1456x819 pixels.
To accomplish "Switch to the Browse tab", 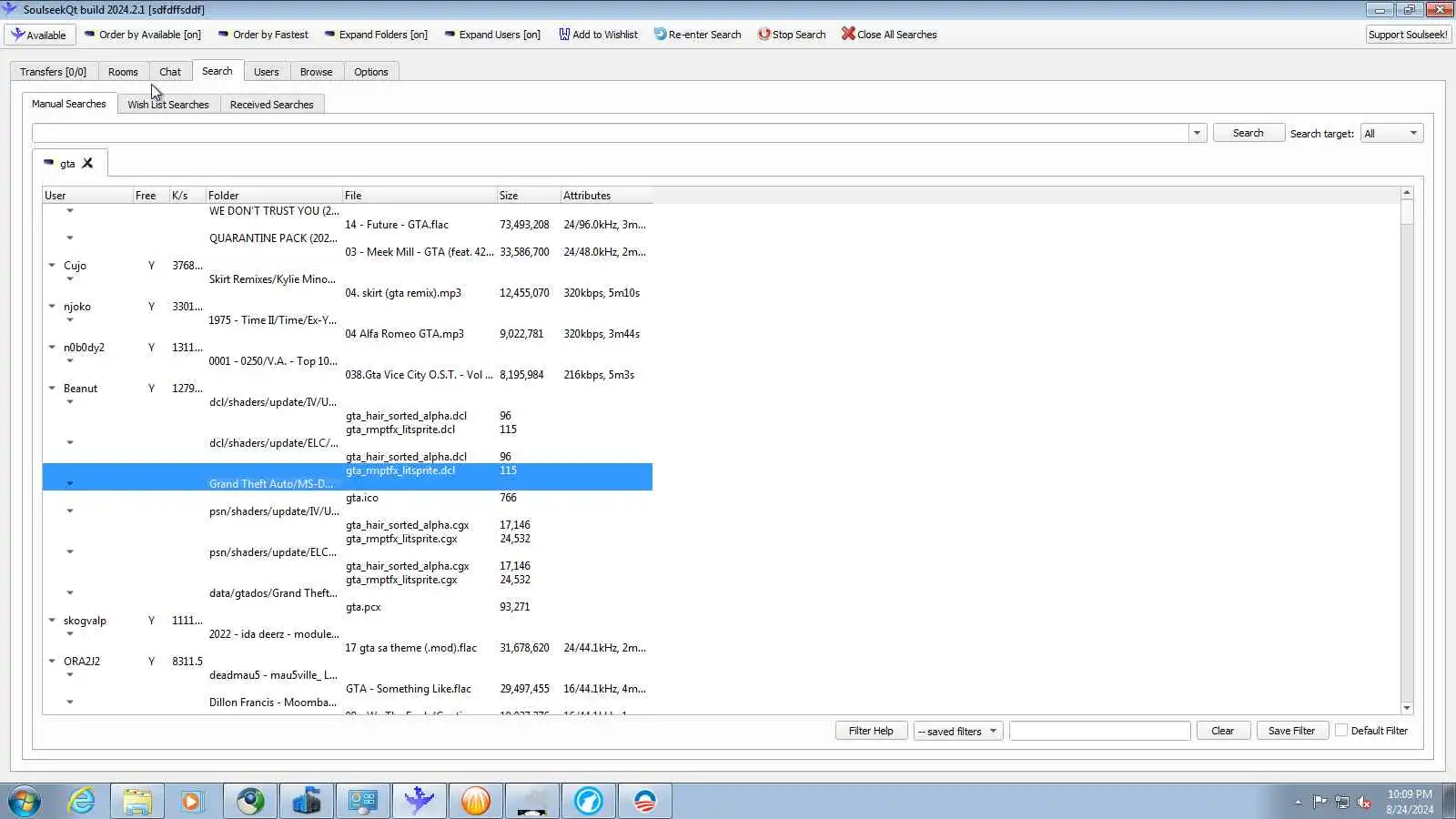I will pyautogui.click(x=317, y=72).
